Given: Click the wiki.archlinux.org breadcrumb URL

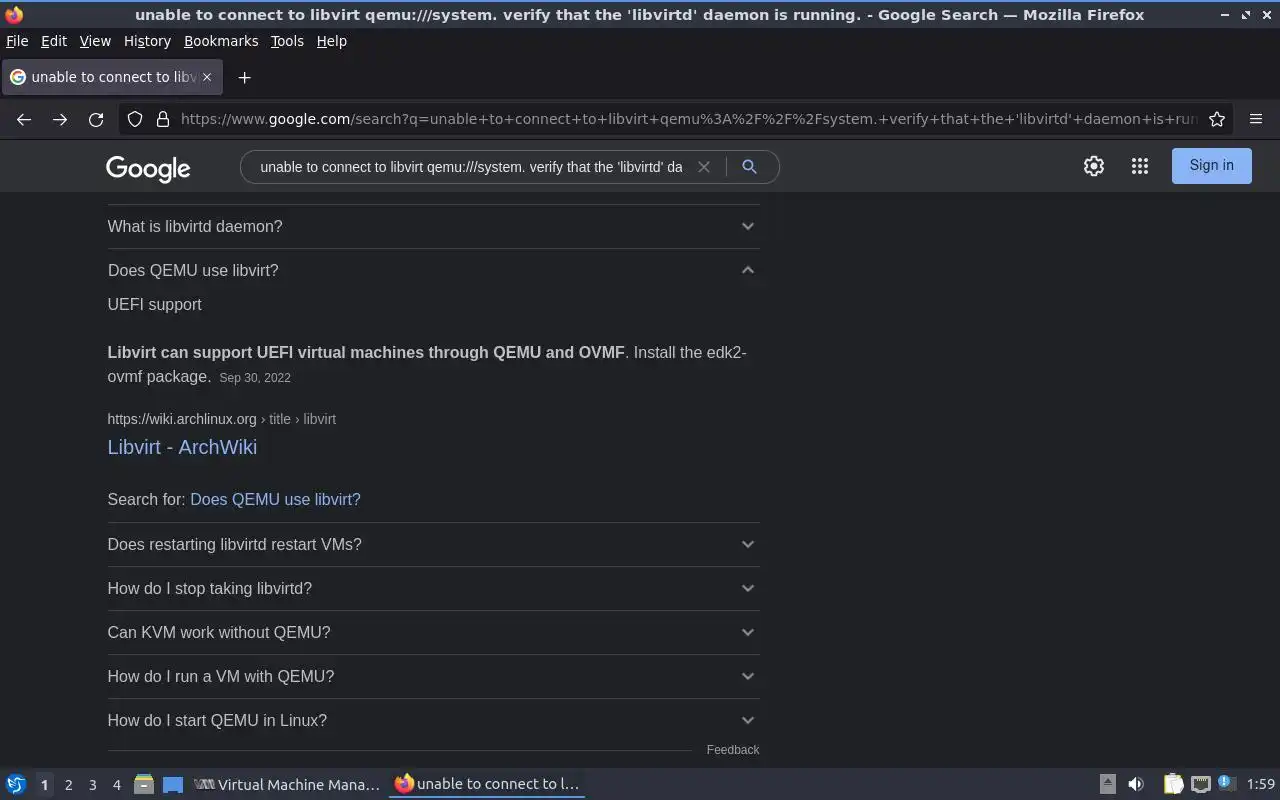Looking at the screenshot, I should 221,419.
